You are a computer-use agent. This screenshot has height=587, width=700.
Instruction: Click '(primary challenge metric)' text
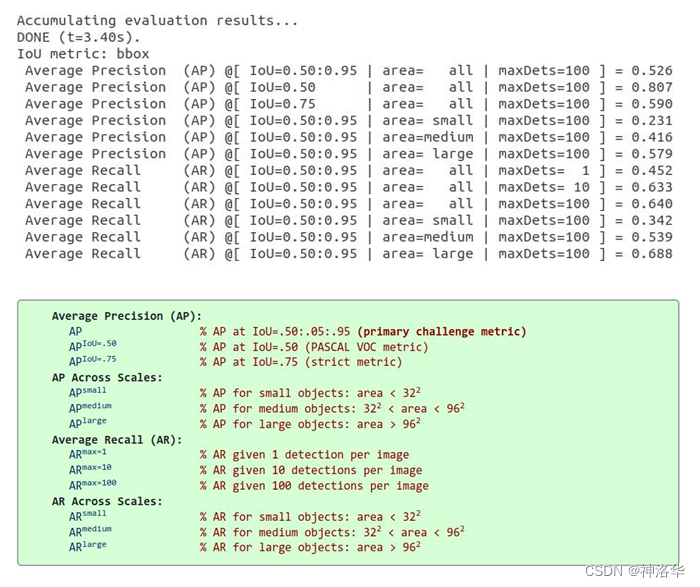pos(442,332)
